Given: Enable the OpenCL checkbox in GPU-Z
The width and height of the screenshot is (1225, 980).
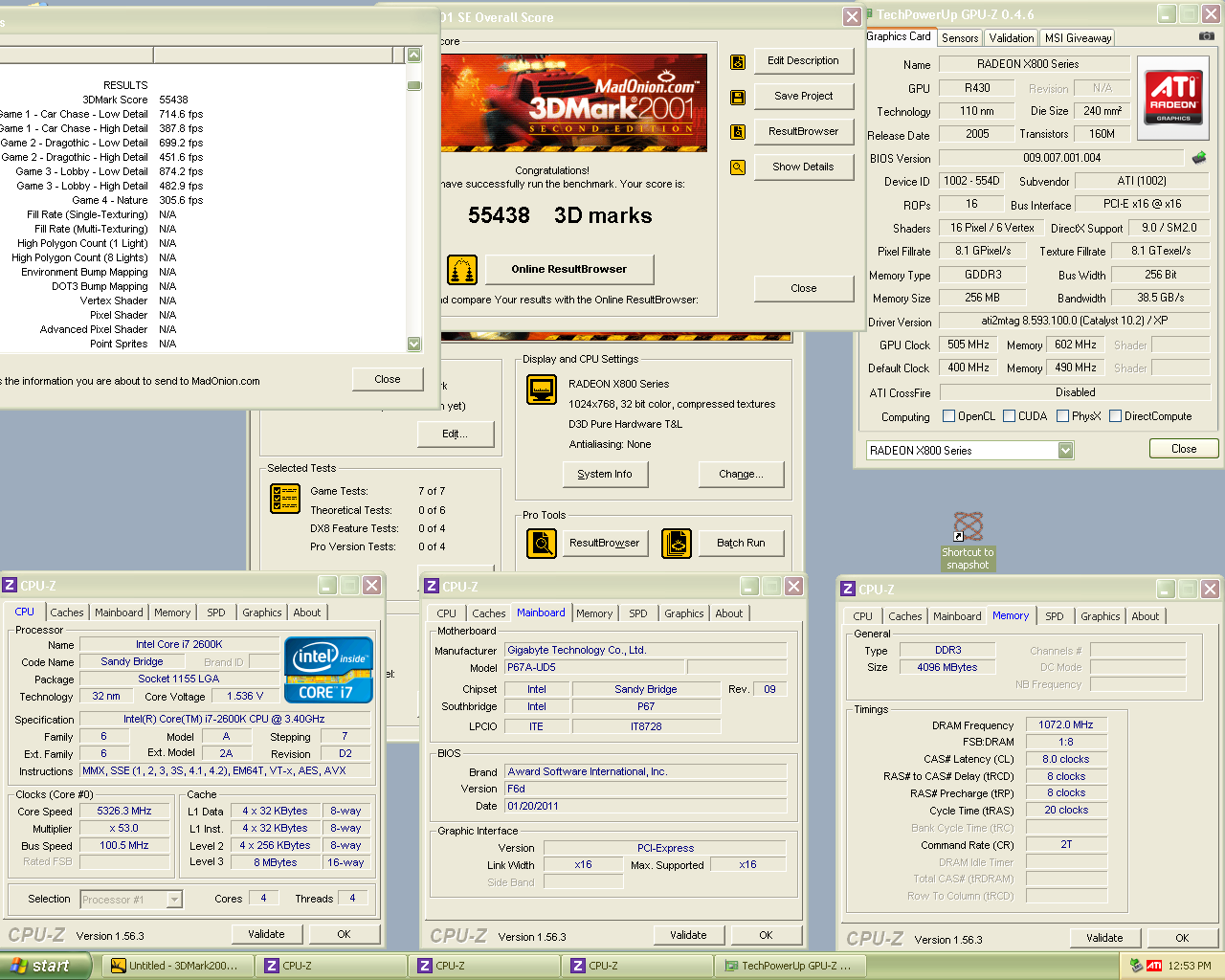Looking at the screenshot, I should [x=949, y=416].
